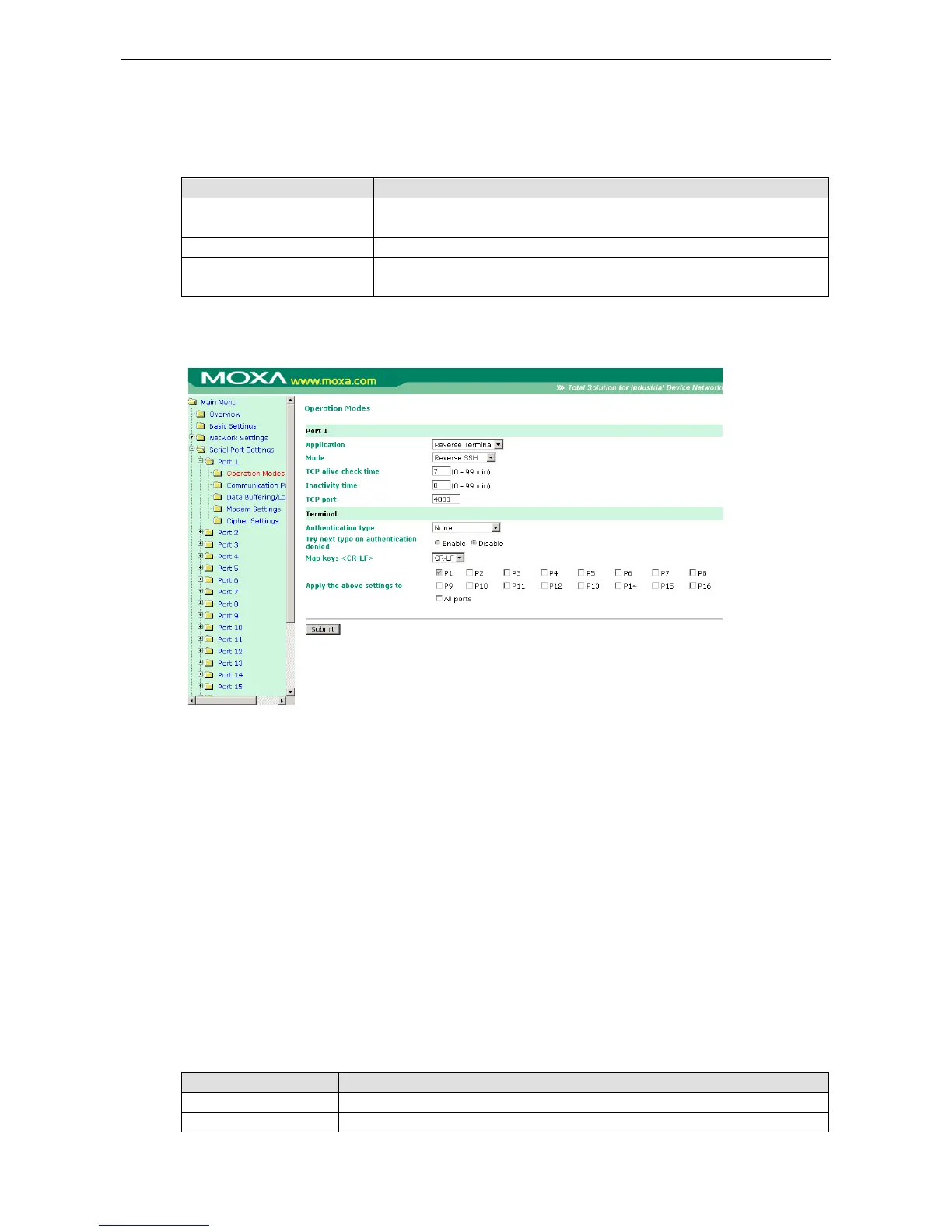Click the Operation Modes page heading

pyautogui.click(x=337, y=408)
